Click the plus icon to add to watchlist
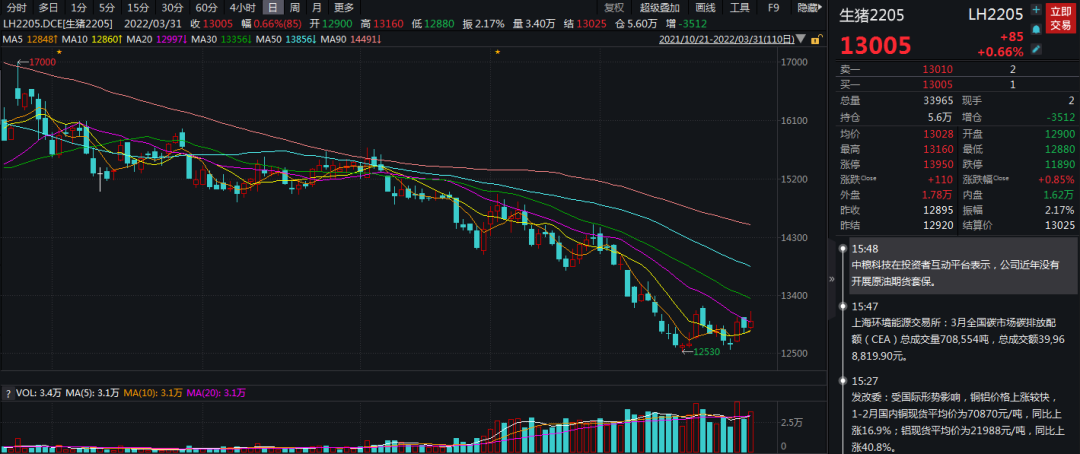1080x454 pixels. point(1036,9)
